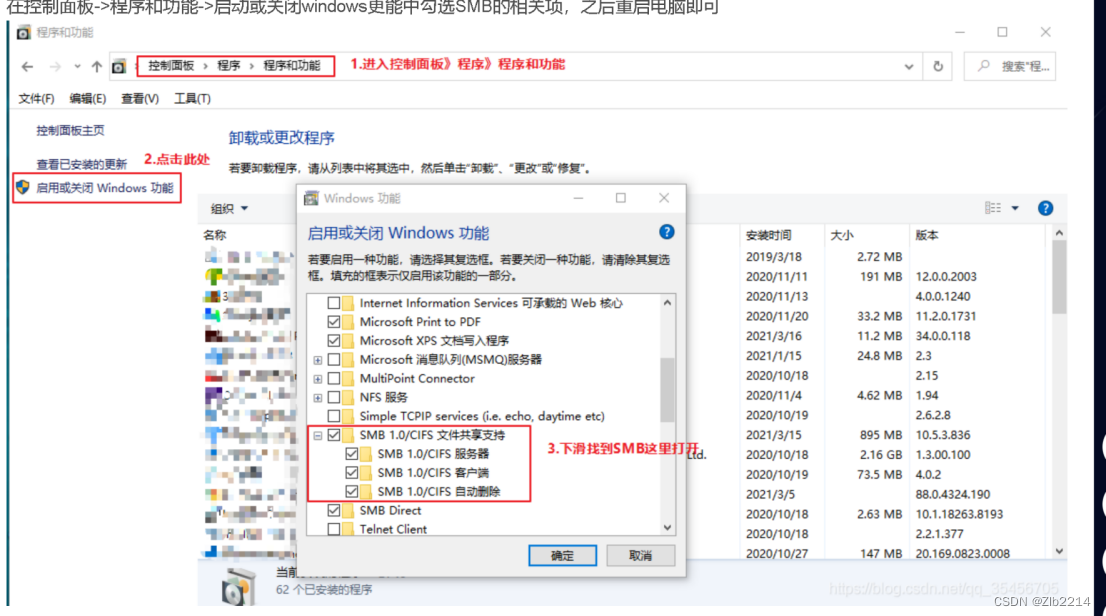
Task: Check Simple TCPIP services checkbox
Action: tap(334, 416)
